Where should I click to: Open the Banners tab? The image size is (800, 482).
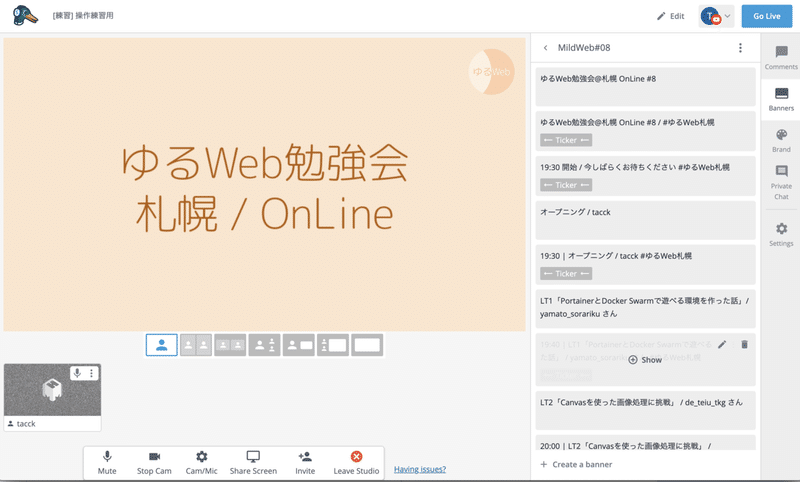coord(781,99)
